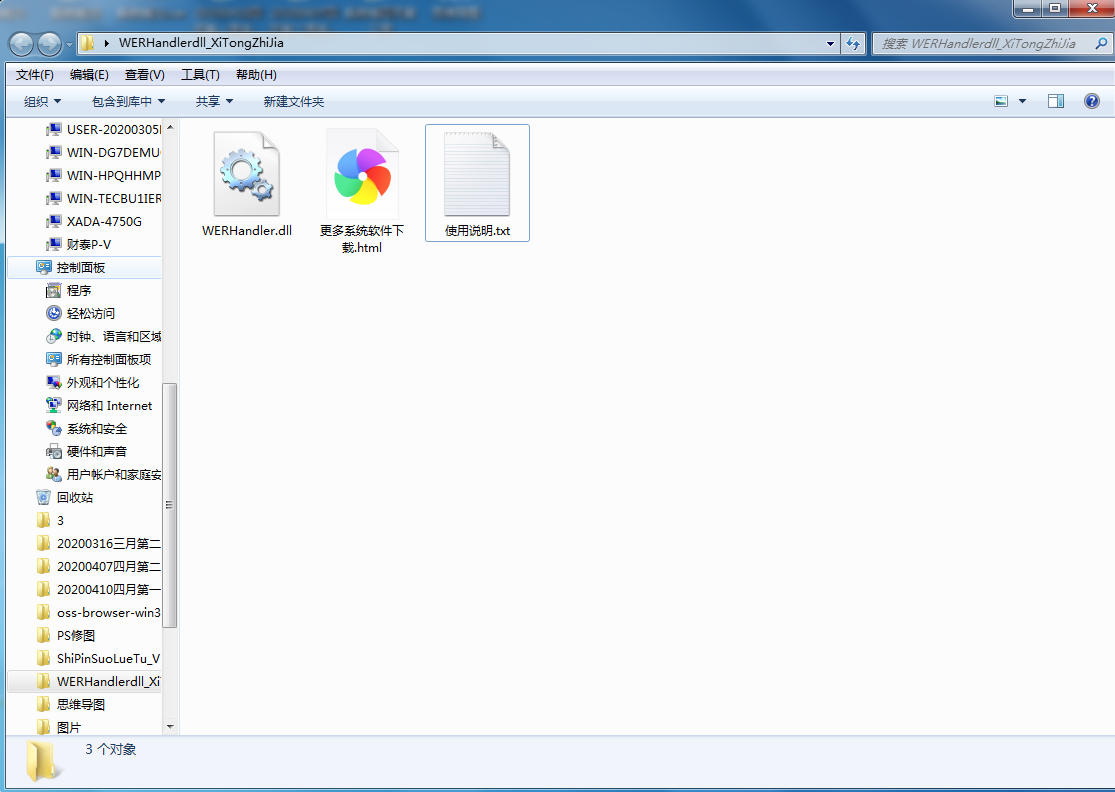
Task: Select oss-browser-win3 folder in tree
Action: pyautogui.click(x=98, y=613)
